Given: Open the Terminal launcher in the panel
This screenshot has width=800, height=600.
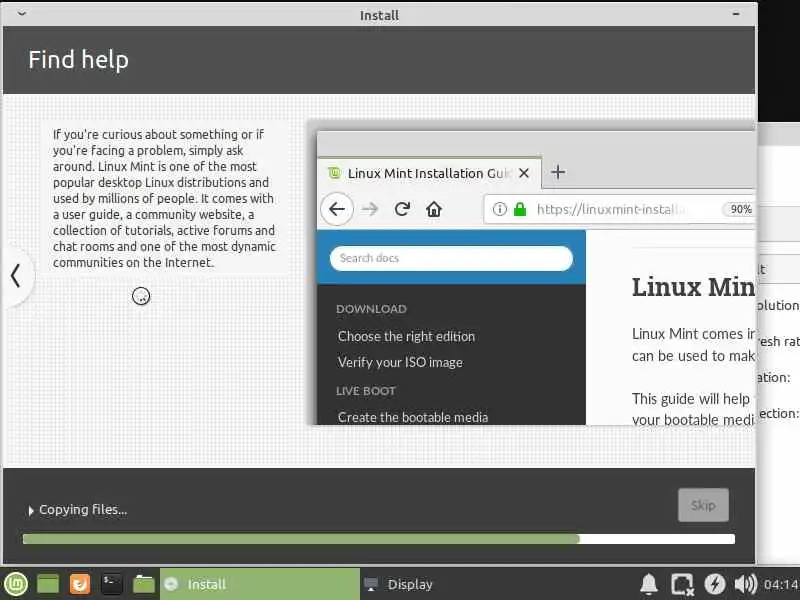Looking at the screenshot, I should point(111,584).
